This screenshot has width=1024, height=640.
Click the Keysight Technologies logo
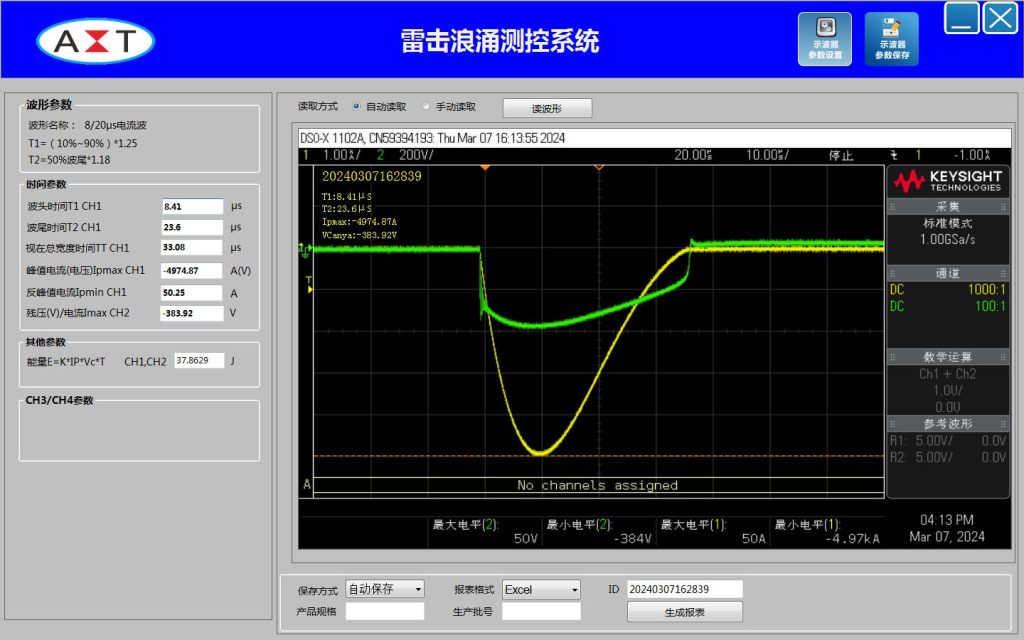pos(947,181)
